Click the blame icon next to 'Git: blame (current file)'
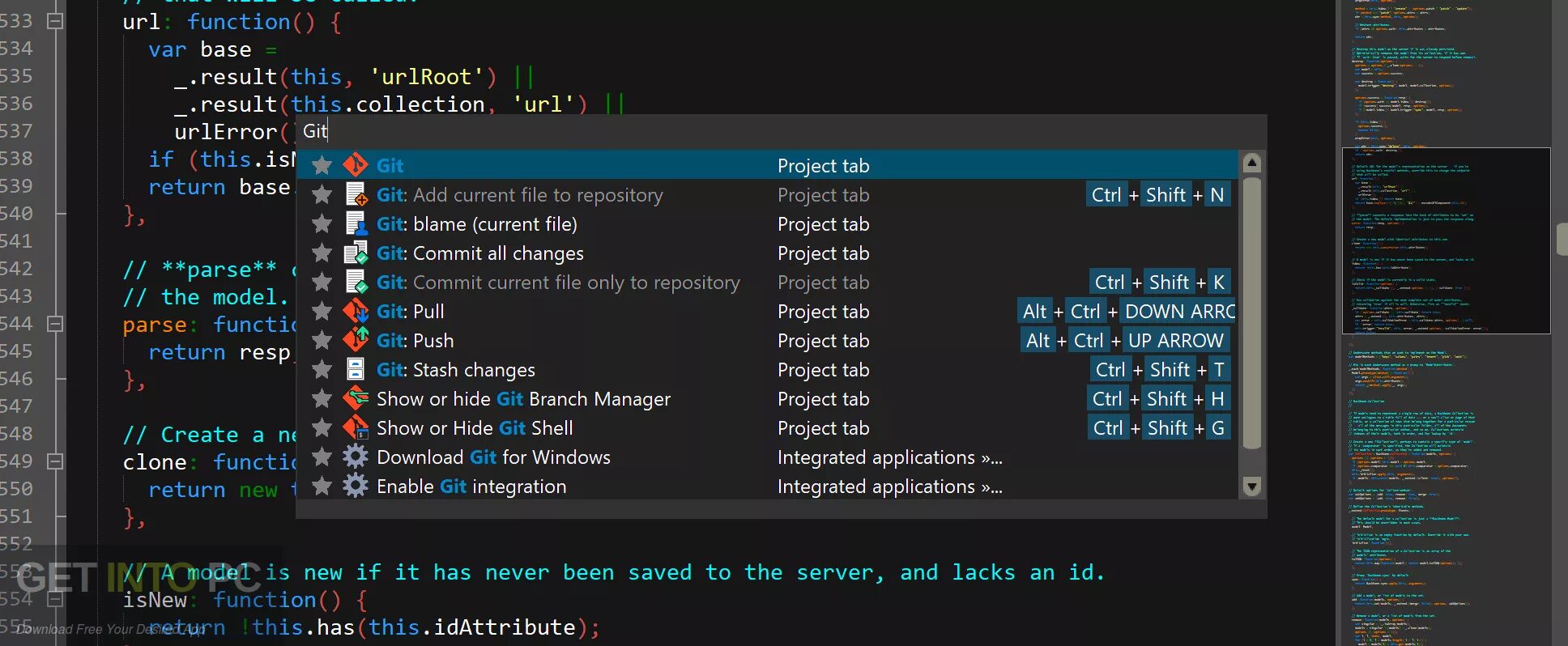Screen dimensions: 1568x646 [356, 223]
